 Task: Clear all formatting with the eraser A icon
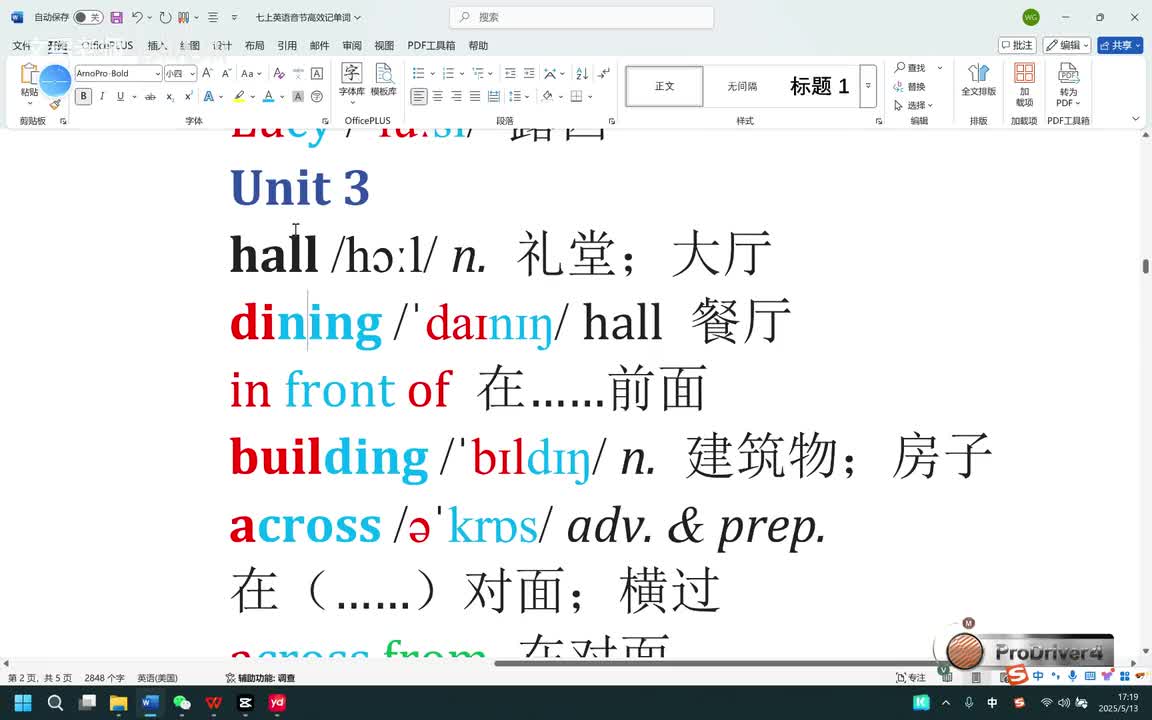[278, 73]
